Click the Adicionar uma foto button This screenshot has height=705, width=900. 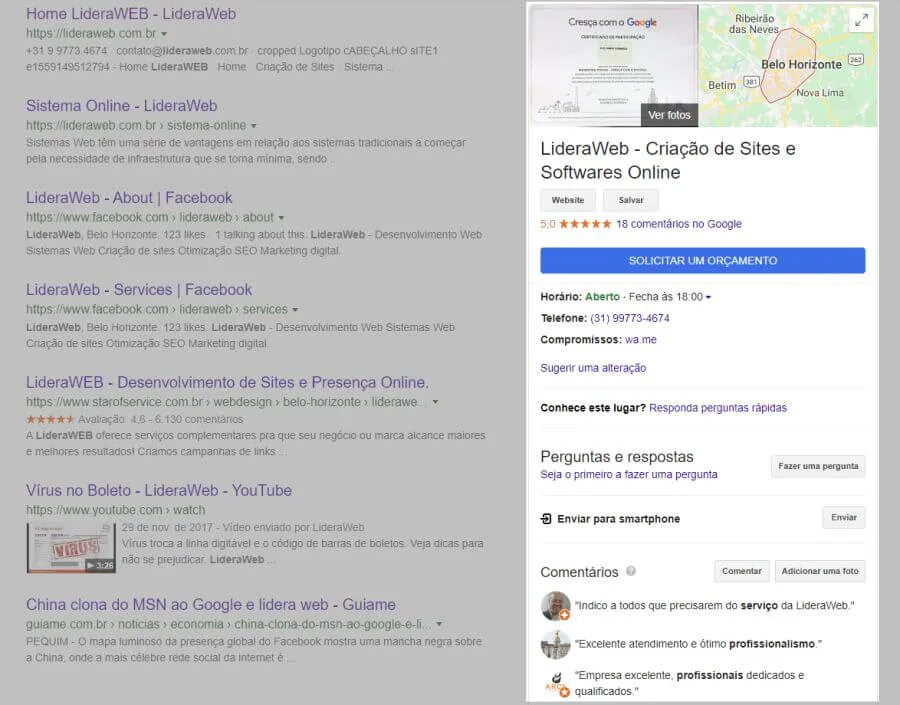820,571
